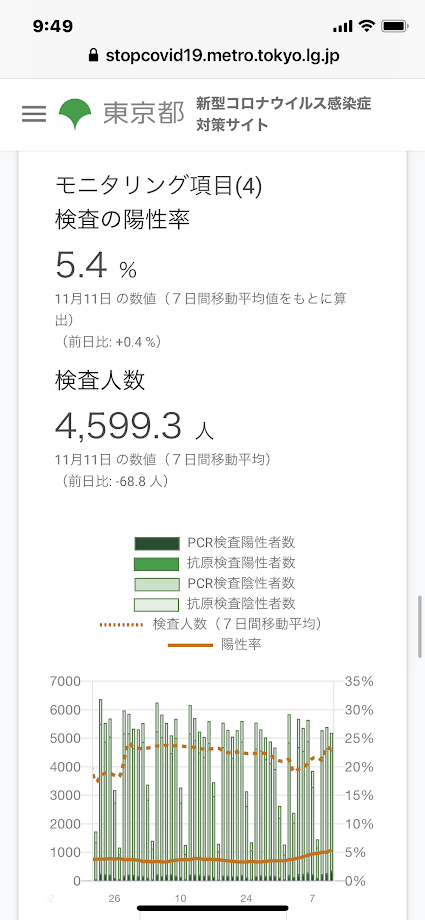Tap the bottom home indicator bar
The width and height of the screenshot is (425, 920).
[212, 908]
